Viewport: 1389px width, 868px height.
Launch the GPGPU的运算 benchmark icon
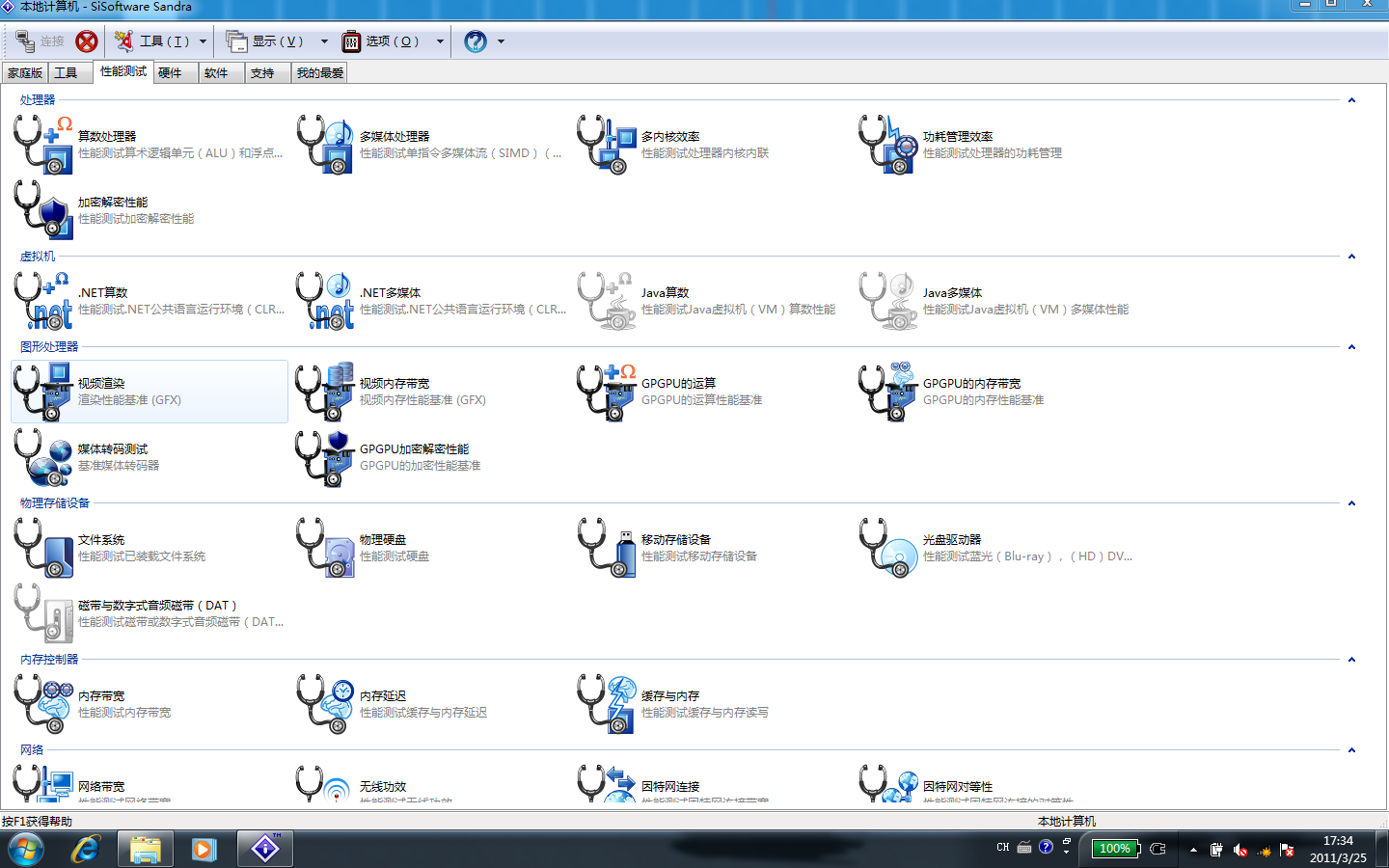[608, 392]
